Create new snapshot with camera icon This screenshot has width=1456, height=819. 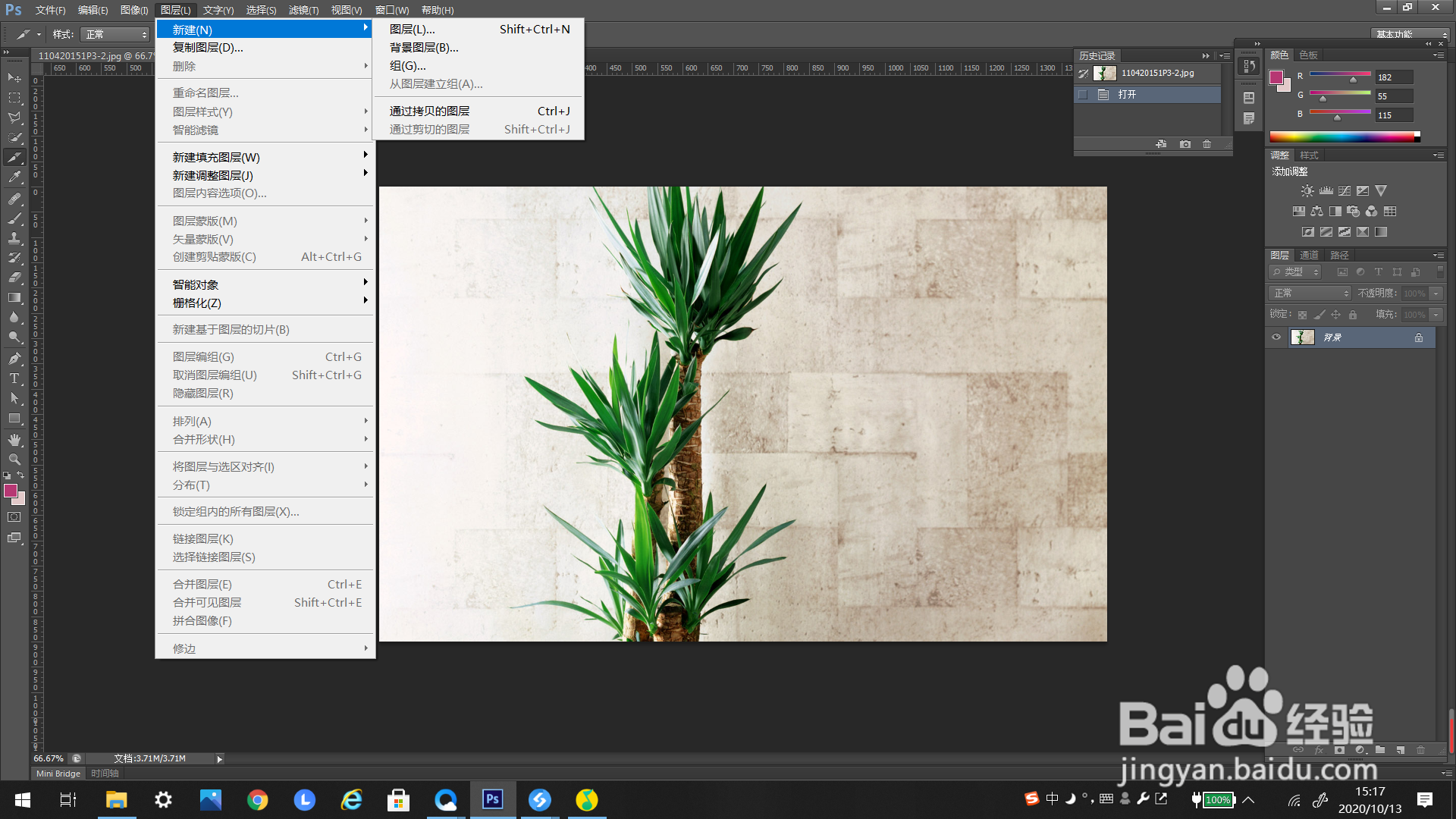1185,144
